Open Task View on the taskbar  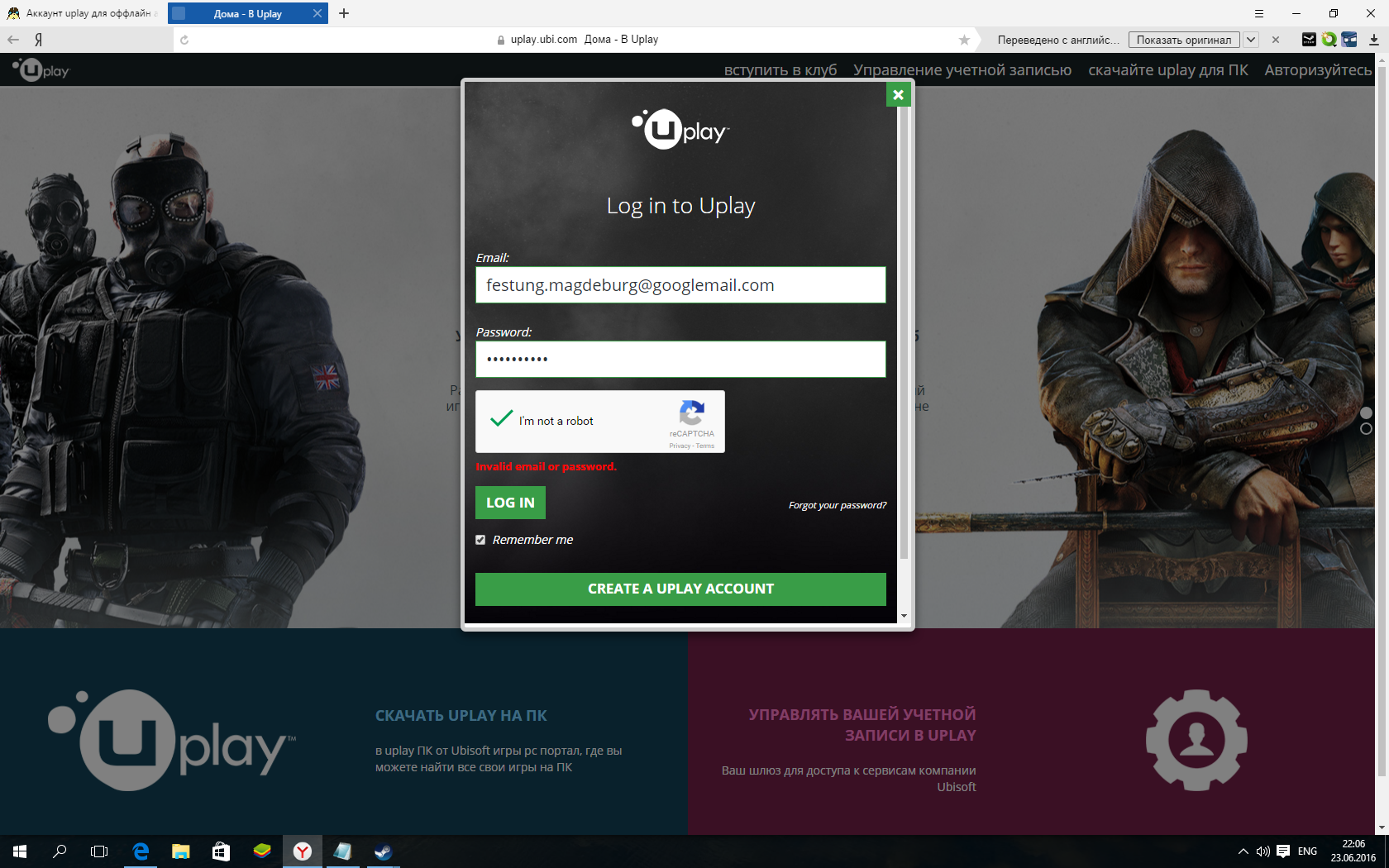(x=99, y=851)
